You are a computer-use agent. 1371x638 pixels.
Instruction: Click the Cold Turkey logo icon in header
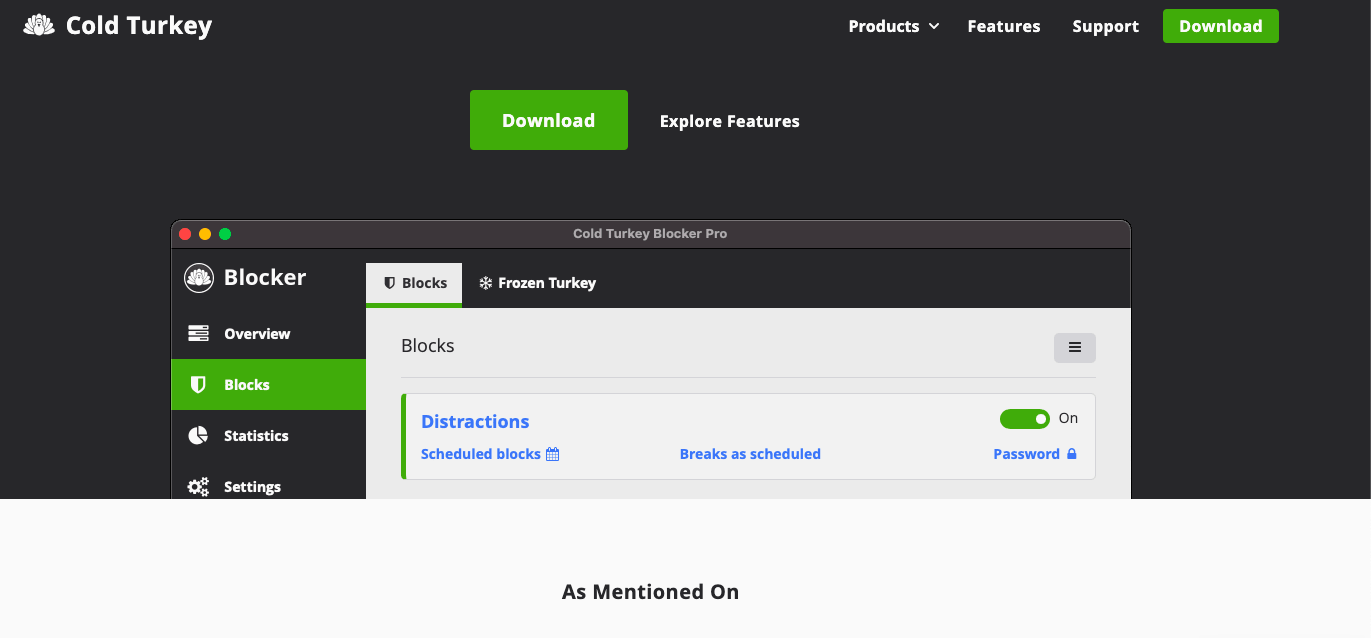pyautogui.click(x=39, y=26)
